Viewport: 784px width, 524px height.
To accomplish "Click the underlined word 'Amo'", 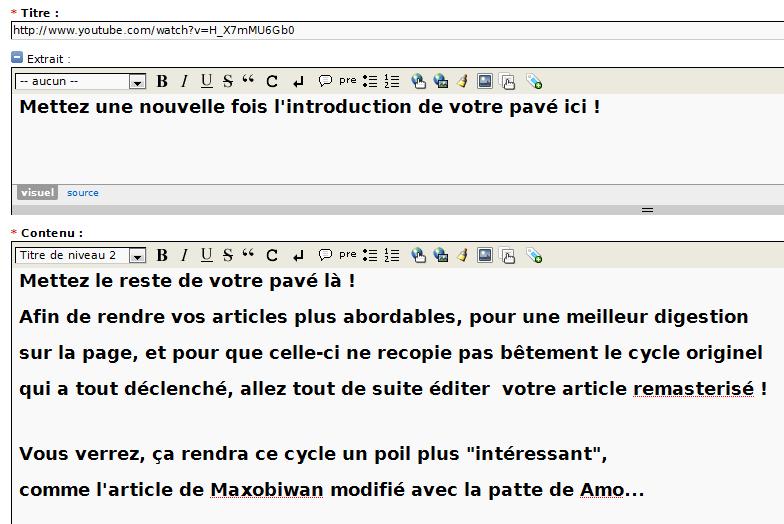I will point(602,490).
